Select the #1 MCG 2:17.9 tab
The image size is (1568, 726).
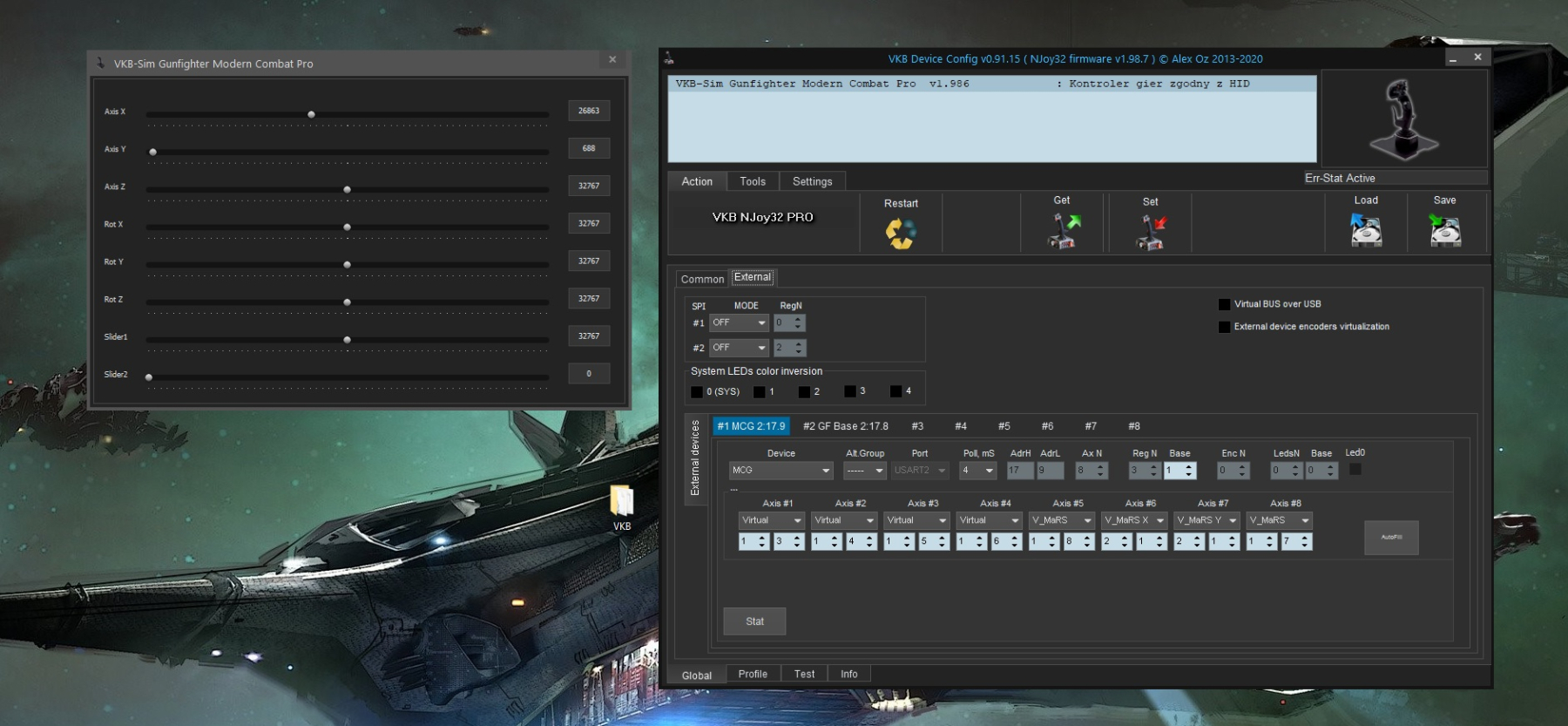[751, 426]
